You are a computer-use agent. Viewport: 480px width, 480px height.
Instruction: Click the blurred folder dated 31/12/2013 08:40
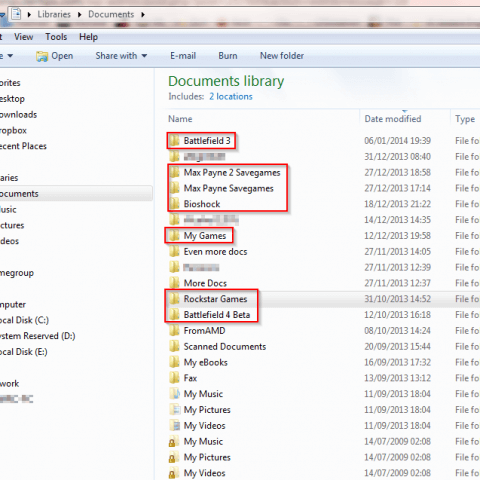pyautogui.click(x=204, y=157)
